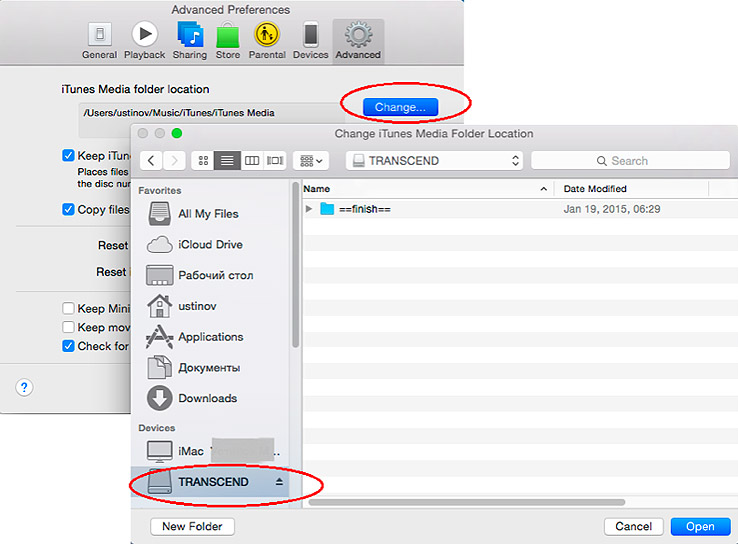
Task: Click the green zoom button of file dialog
Action: click(x=177, y=134)
